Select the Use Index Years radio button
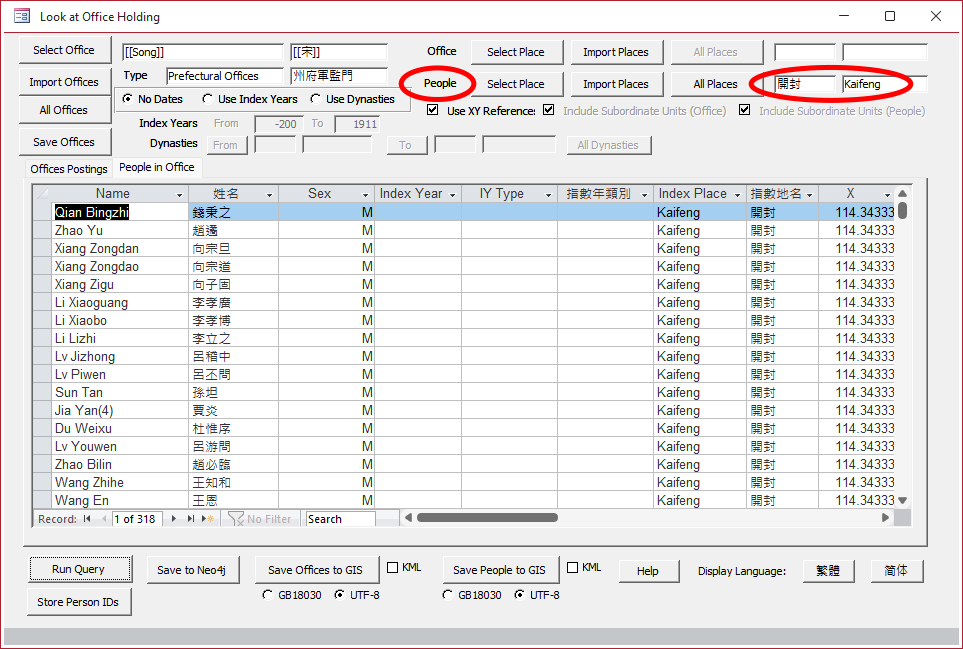Image resolution: width=963 pixels, height=649 pixels. [207, 99]
